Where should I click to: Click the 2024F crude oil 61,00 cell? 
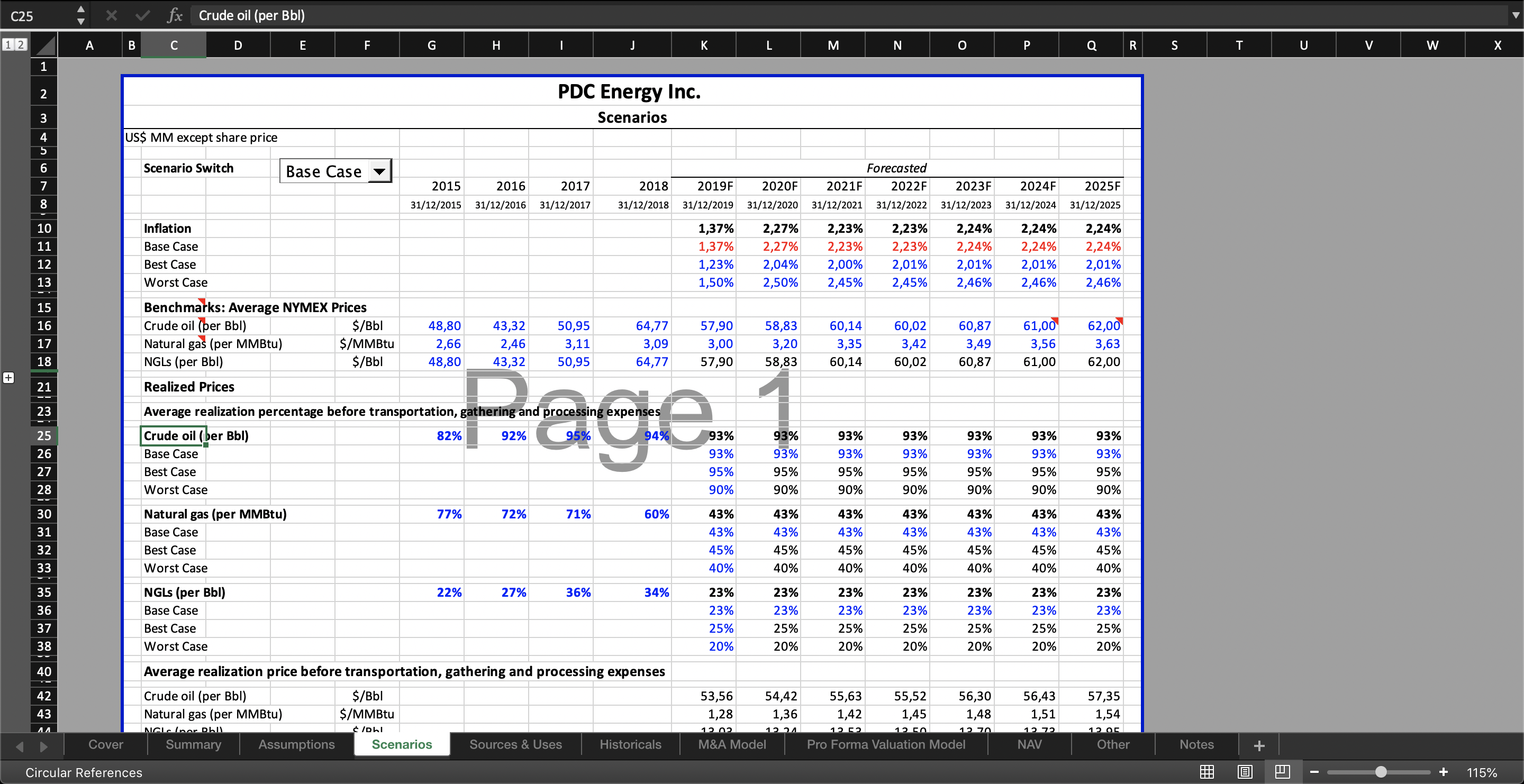[x=1027, y=326]
